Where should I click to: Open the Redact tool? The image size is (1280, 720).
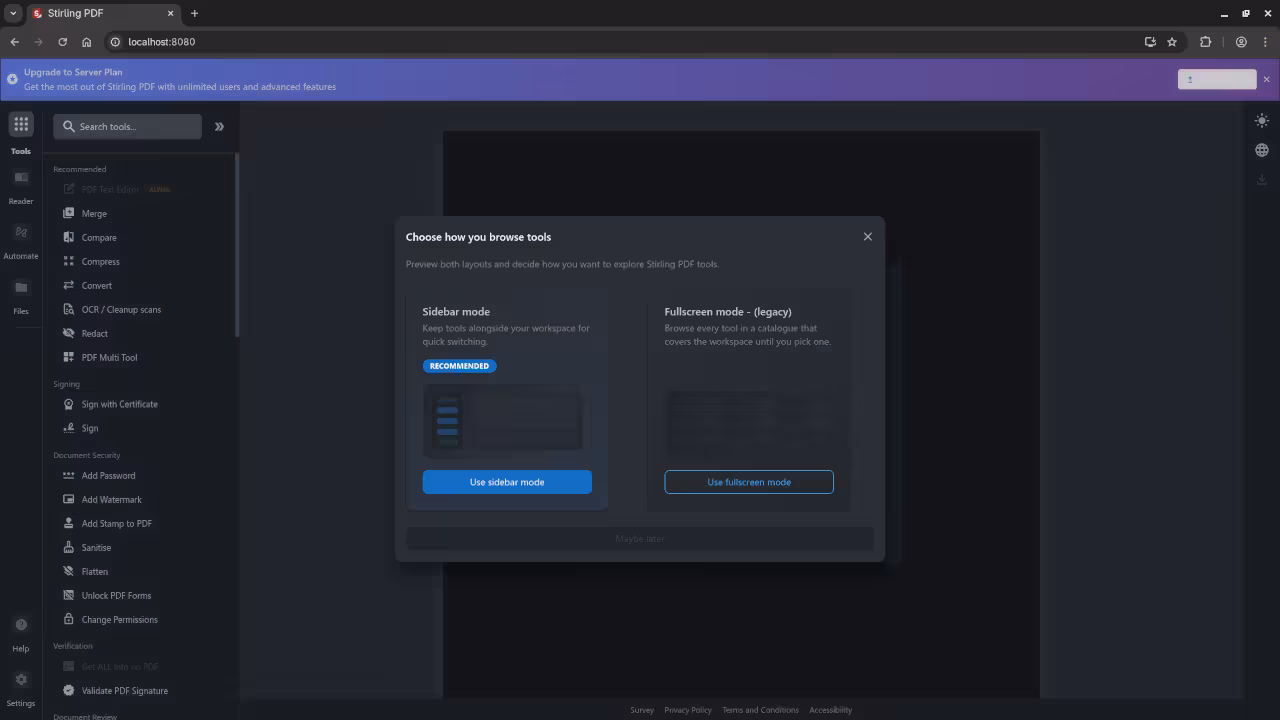pos(94,334)
